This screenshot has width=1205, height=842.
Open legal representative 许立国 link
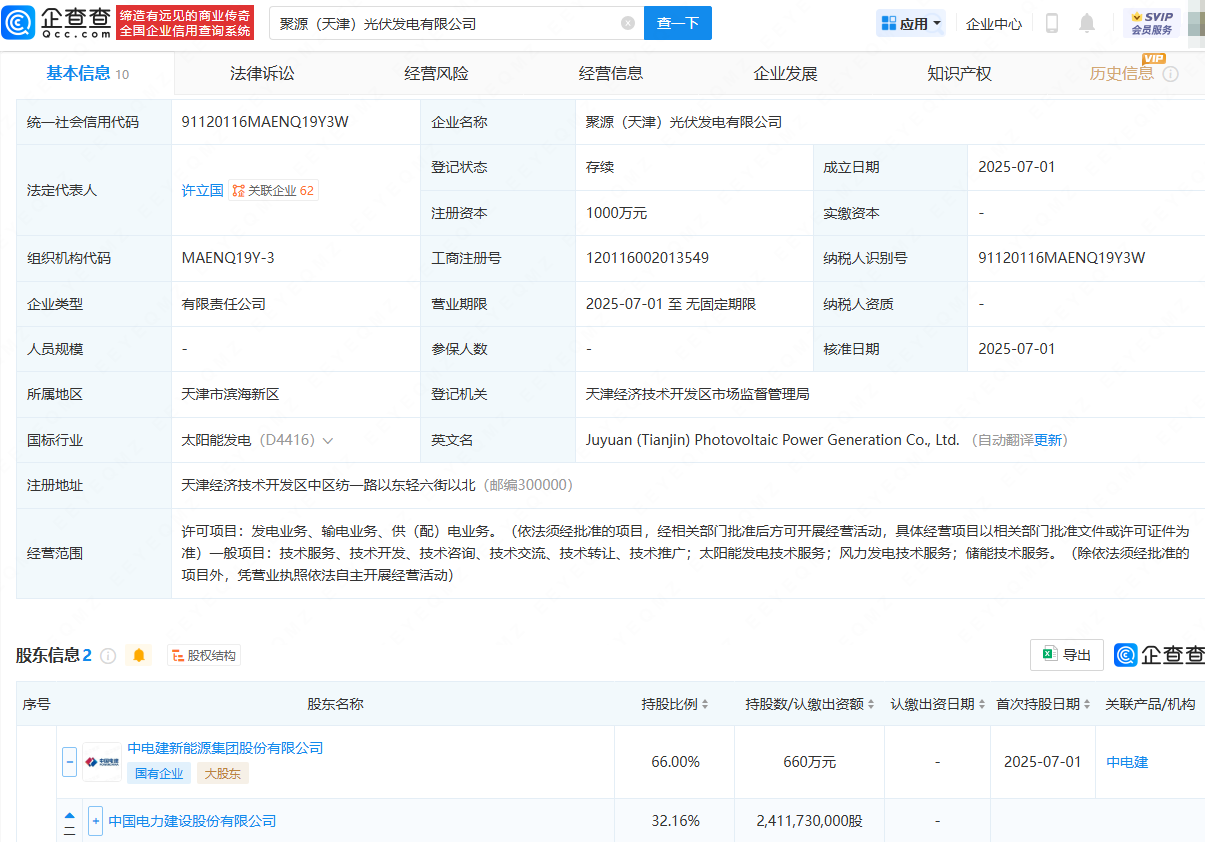click(203, 190)
